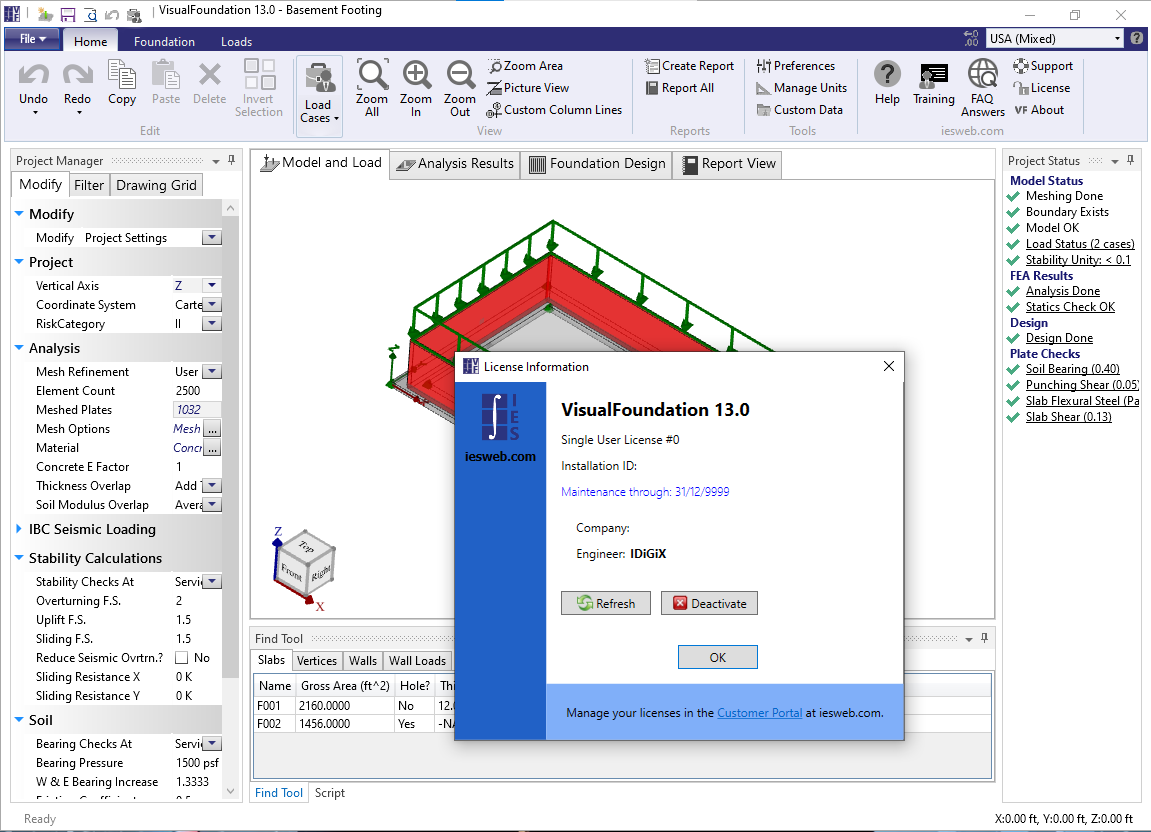Open the RiskCategory dropdown

(211, 324)
